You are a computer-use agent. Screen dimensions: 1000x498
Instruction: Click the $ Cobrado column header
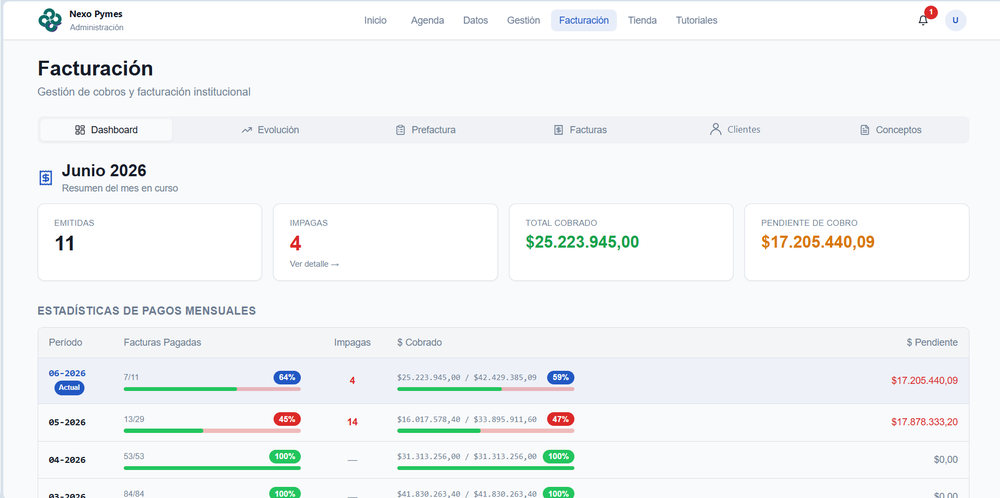click(x=420, y=342)
